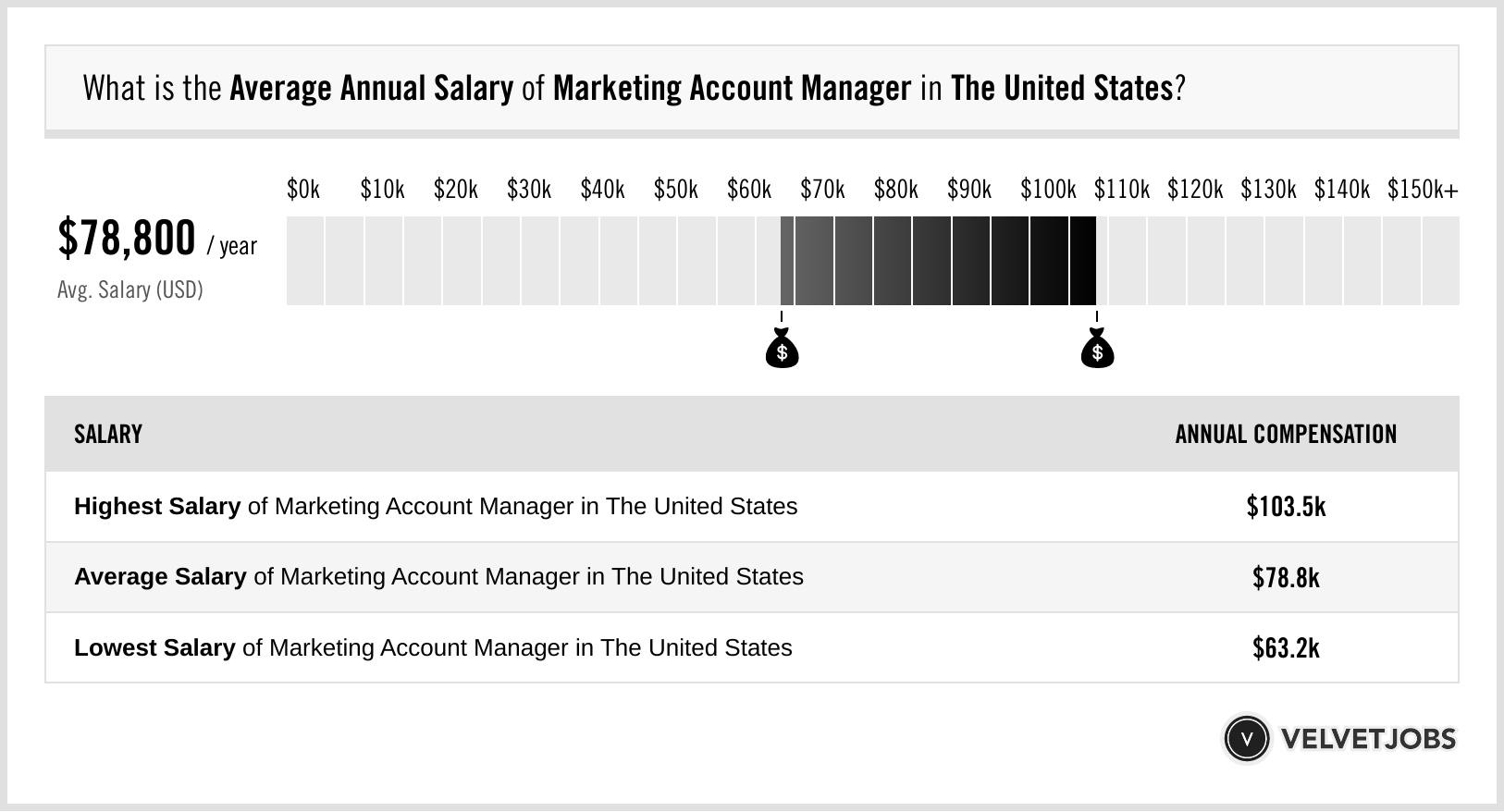
Task: Select the Highest Salary row text
Action: [436, 507]
